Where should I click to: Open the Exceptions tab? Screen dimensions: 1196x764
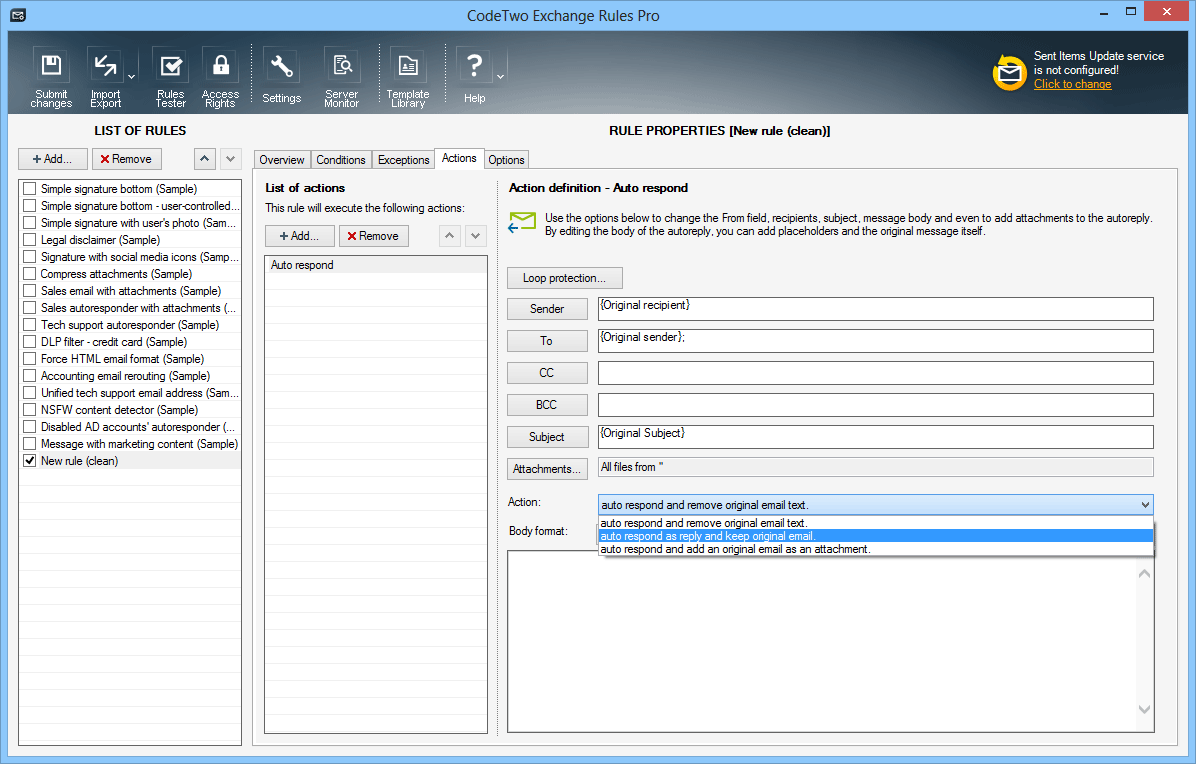(403, 159)
